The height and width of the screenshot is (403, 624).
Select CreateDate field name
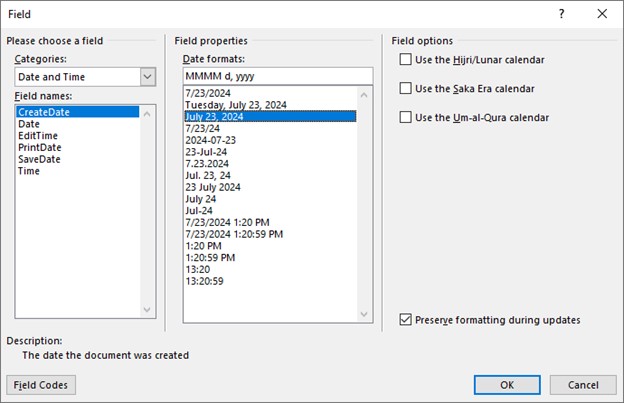tap(78, 112)
